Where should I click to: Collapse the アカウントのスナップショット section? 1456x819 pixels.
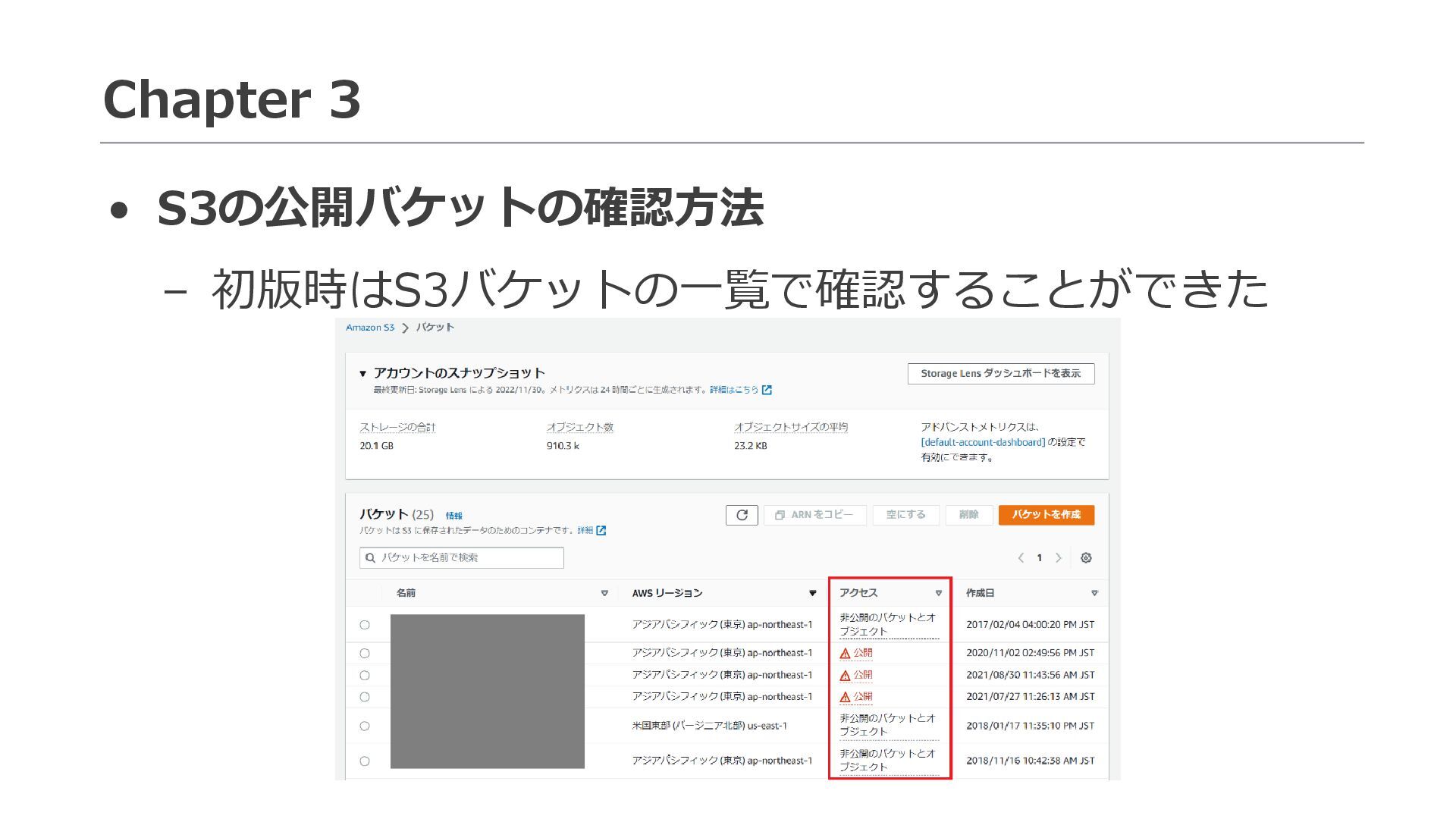362,374
